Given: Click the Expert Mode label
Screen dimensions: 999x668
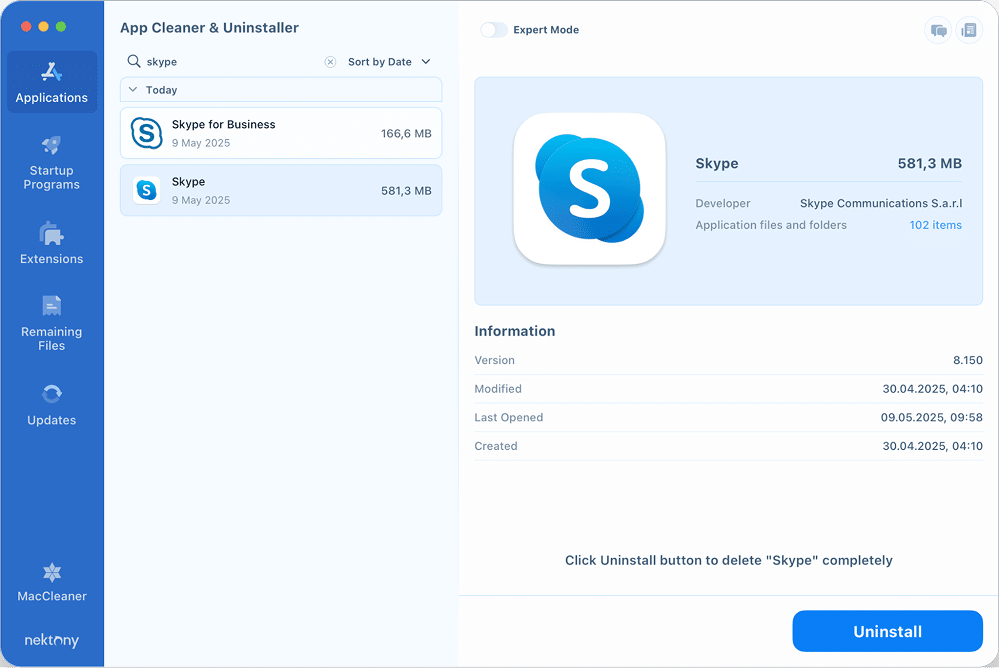Looking at the screenshot, I should (546, 30).
